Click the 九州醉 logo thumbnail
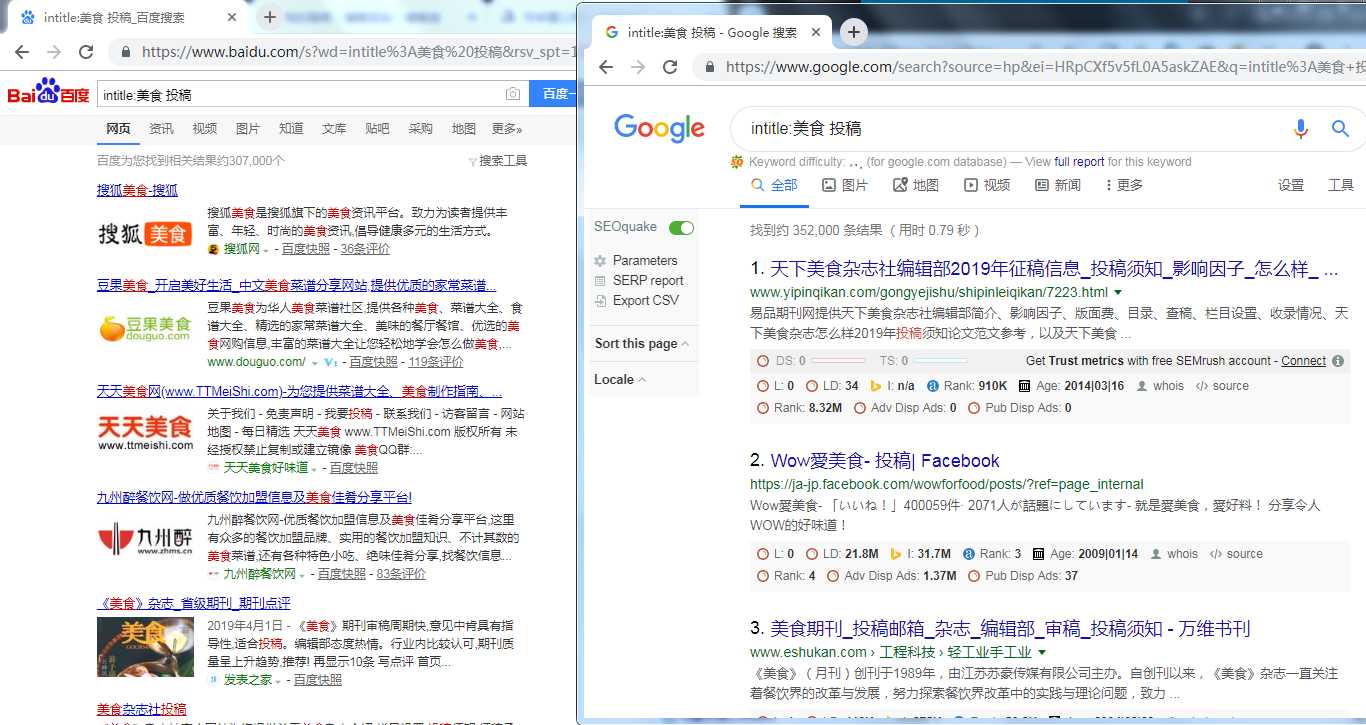This screenshot has height=725, width=1366. pos(145,541)
